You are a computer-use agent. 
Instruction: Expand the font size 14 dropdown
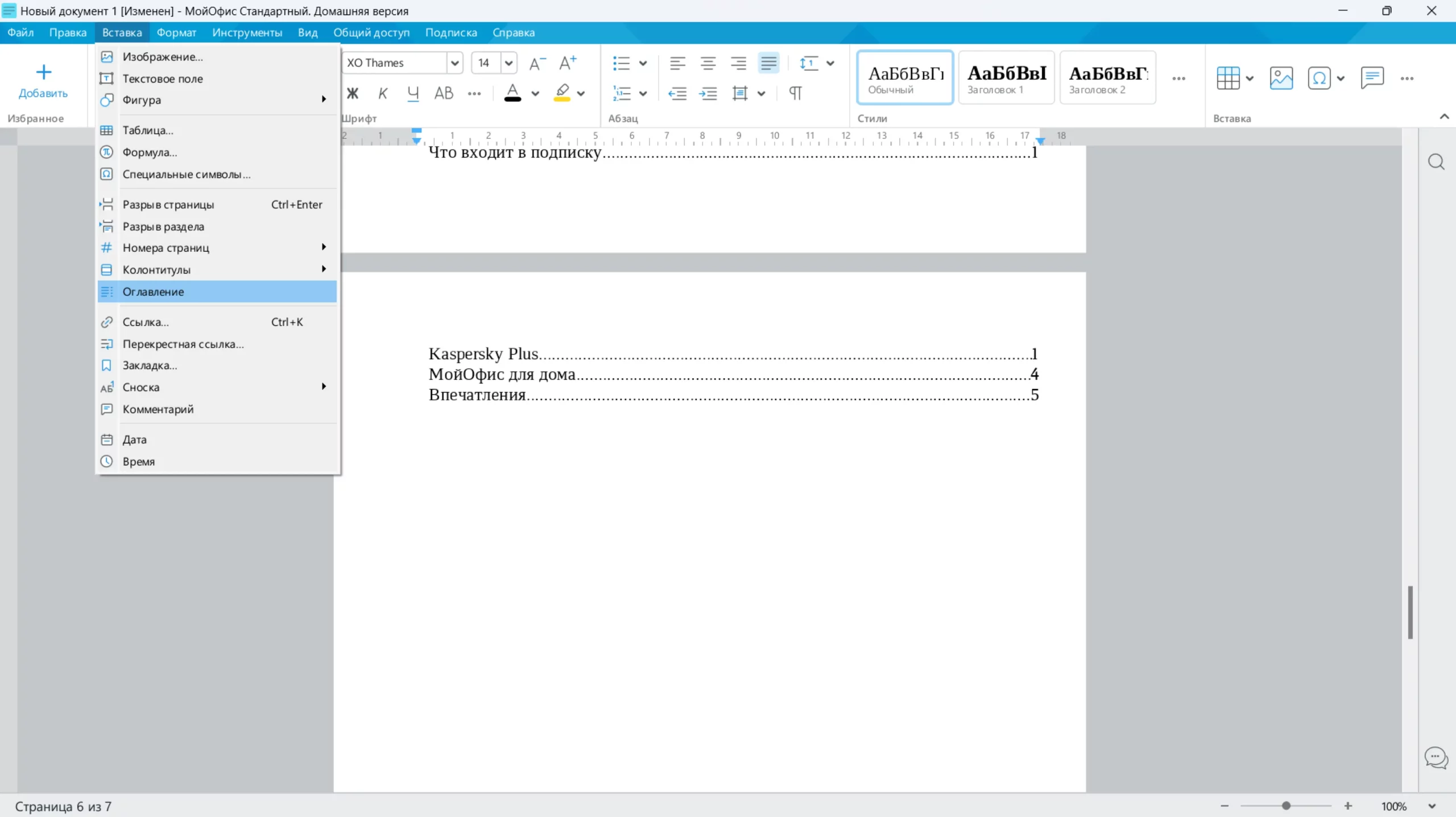(508, 63)
